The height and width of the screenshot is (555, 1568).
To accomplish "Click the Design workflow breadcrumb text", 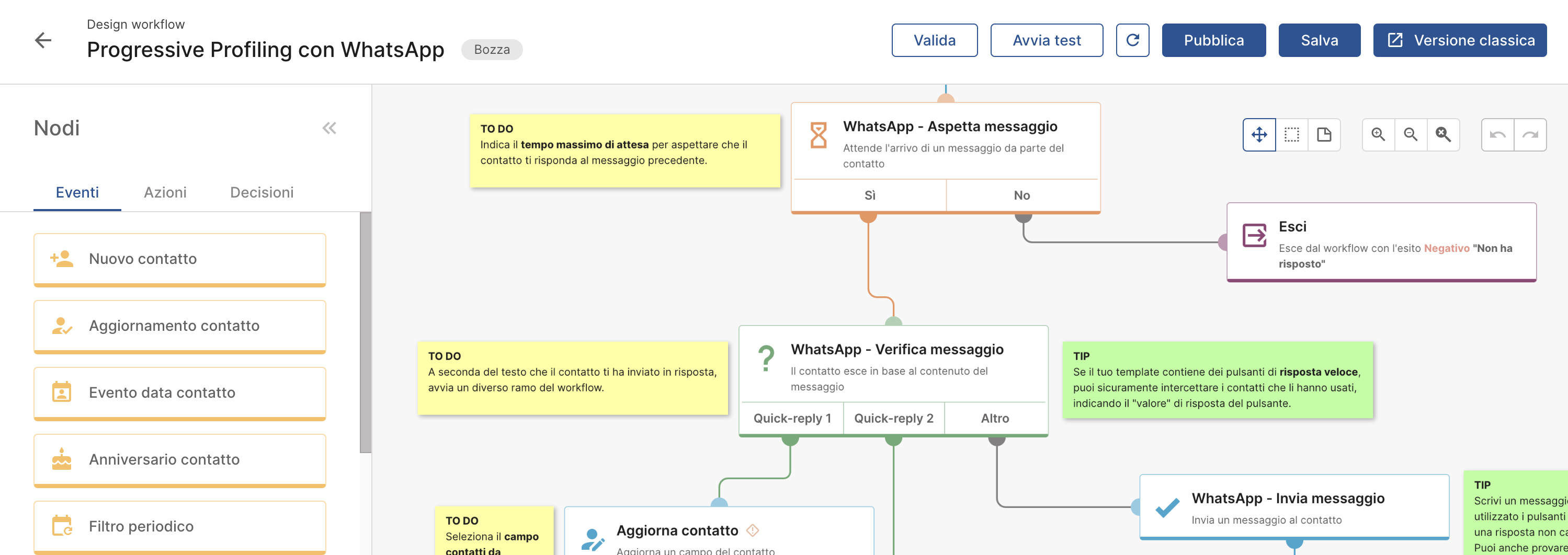I will [136, 25].
